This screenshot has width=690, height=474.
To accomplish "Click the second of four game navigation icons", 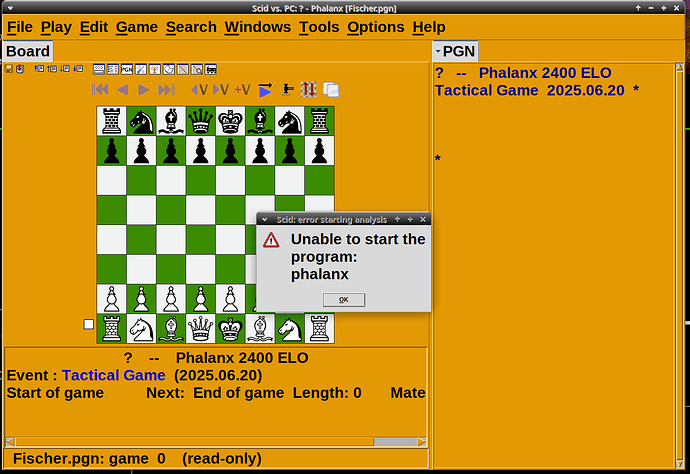I will click(x=52, y=69).
